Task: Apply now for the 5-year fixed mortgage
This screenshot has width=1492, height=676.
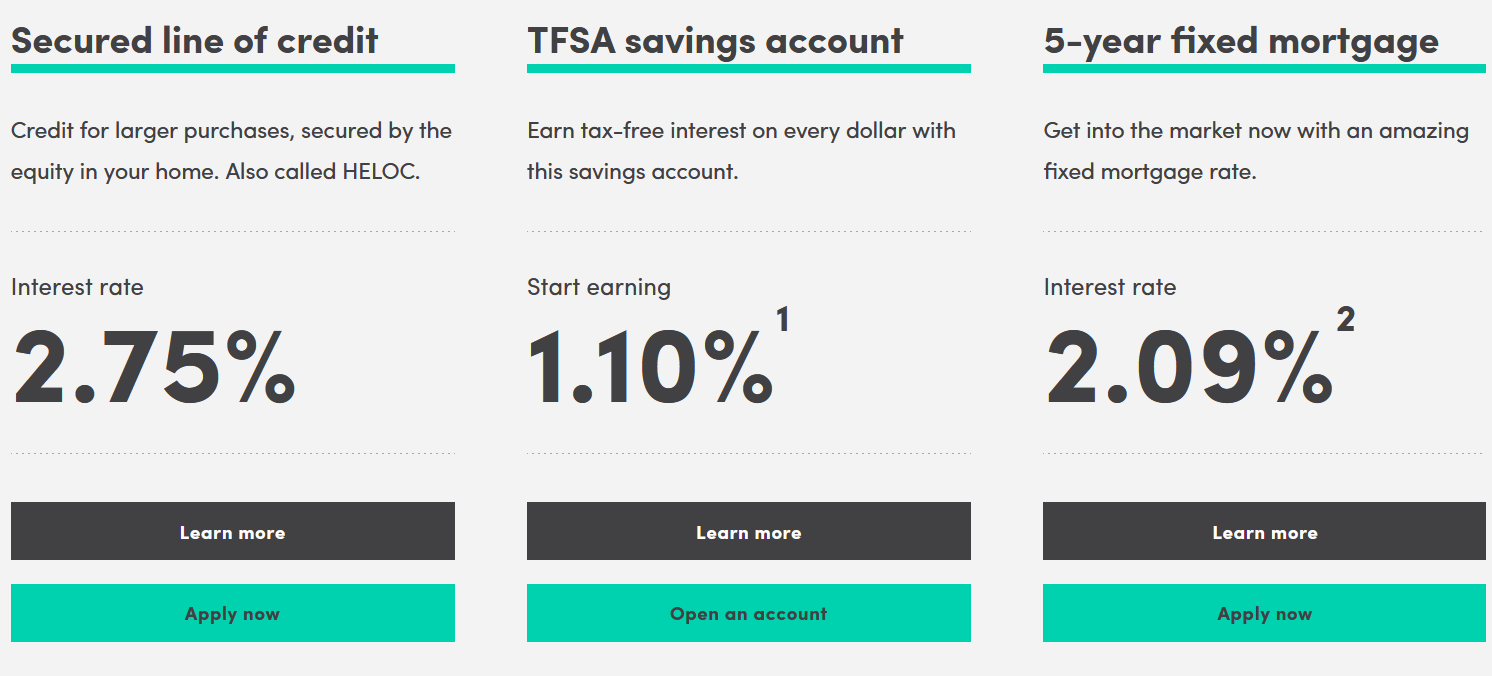Action: [x=1264, y=613]
